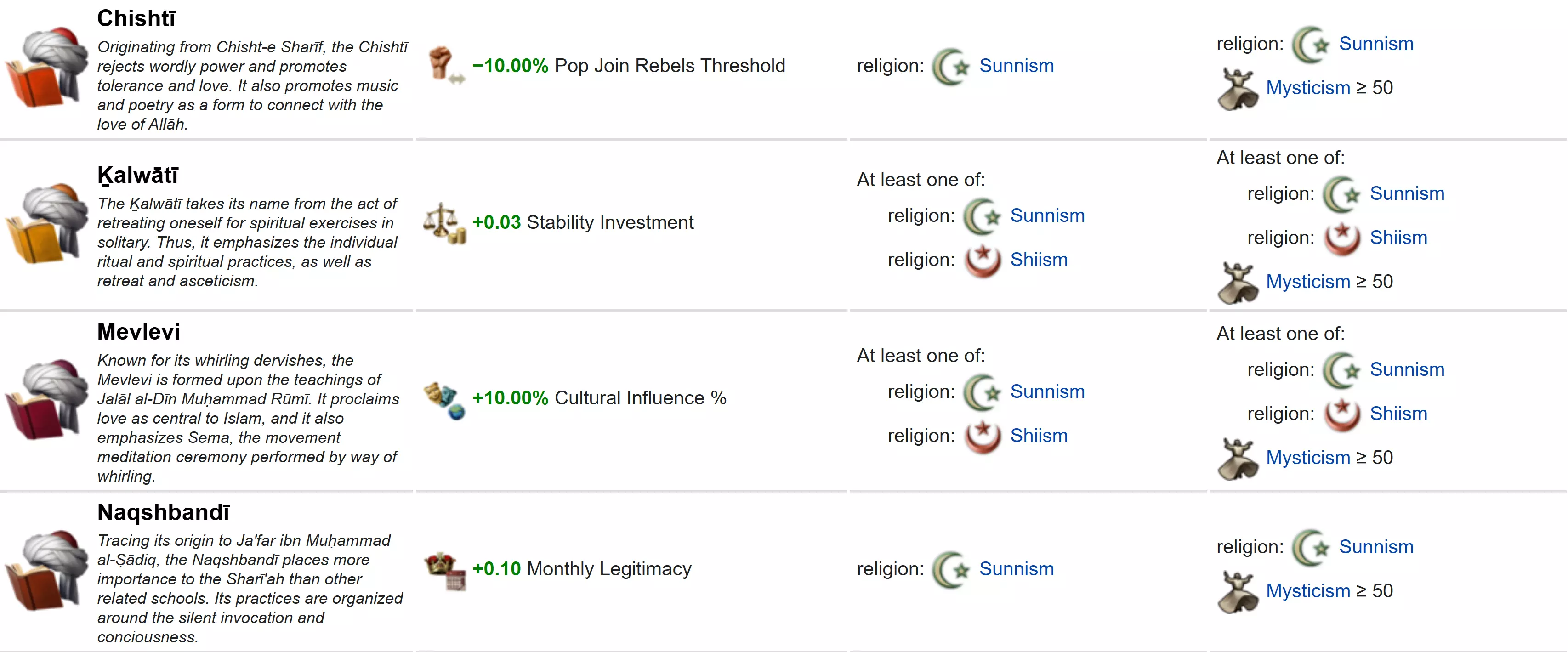
Task: Follow the Sunnism link in Naqshbandī's right column
Action: pos(1375,547)
